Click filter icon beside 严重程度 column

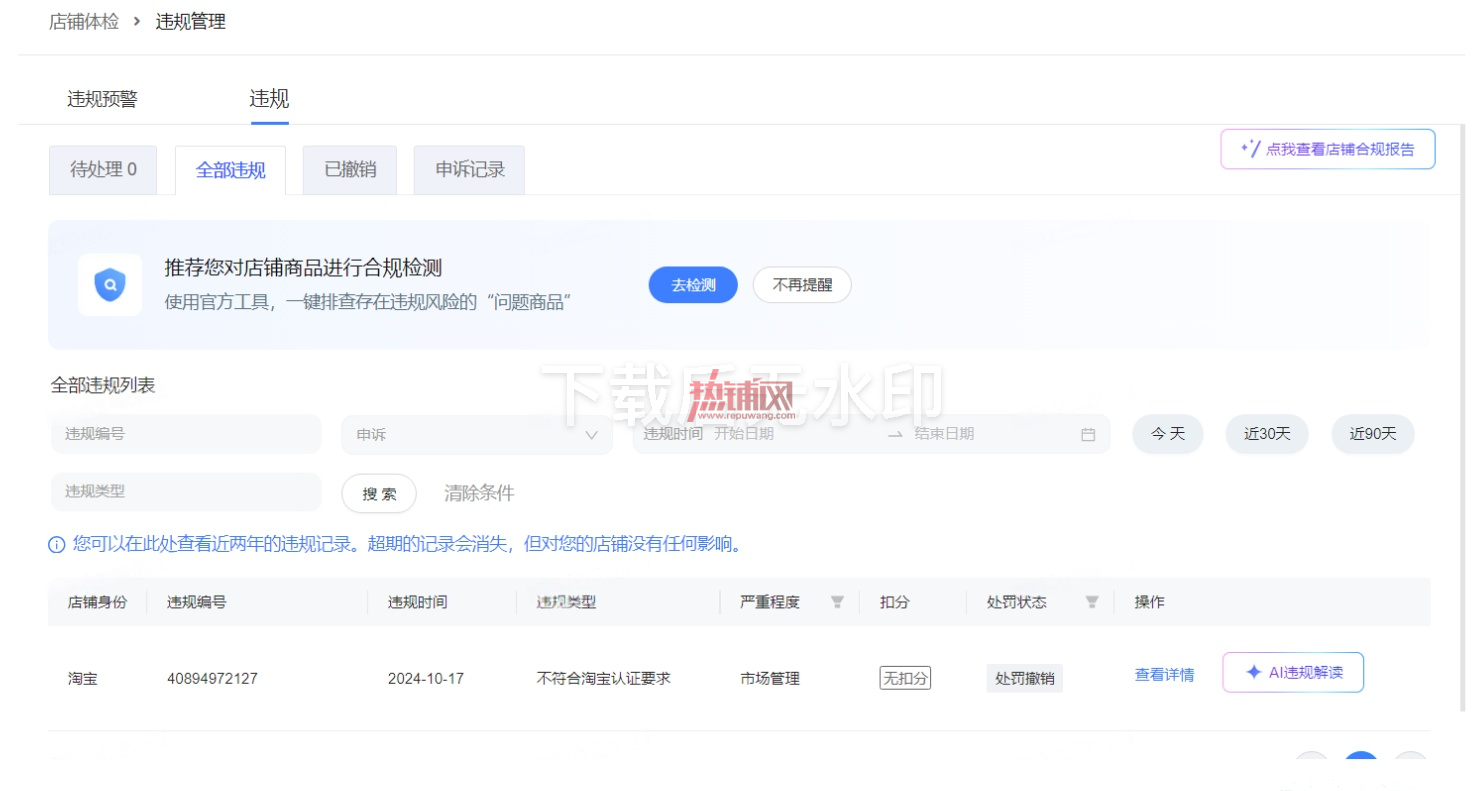837,602
